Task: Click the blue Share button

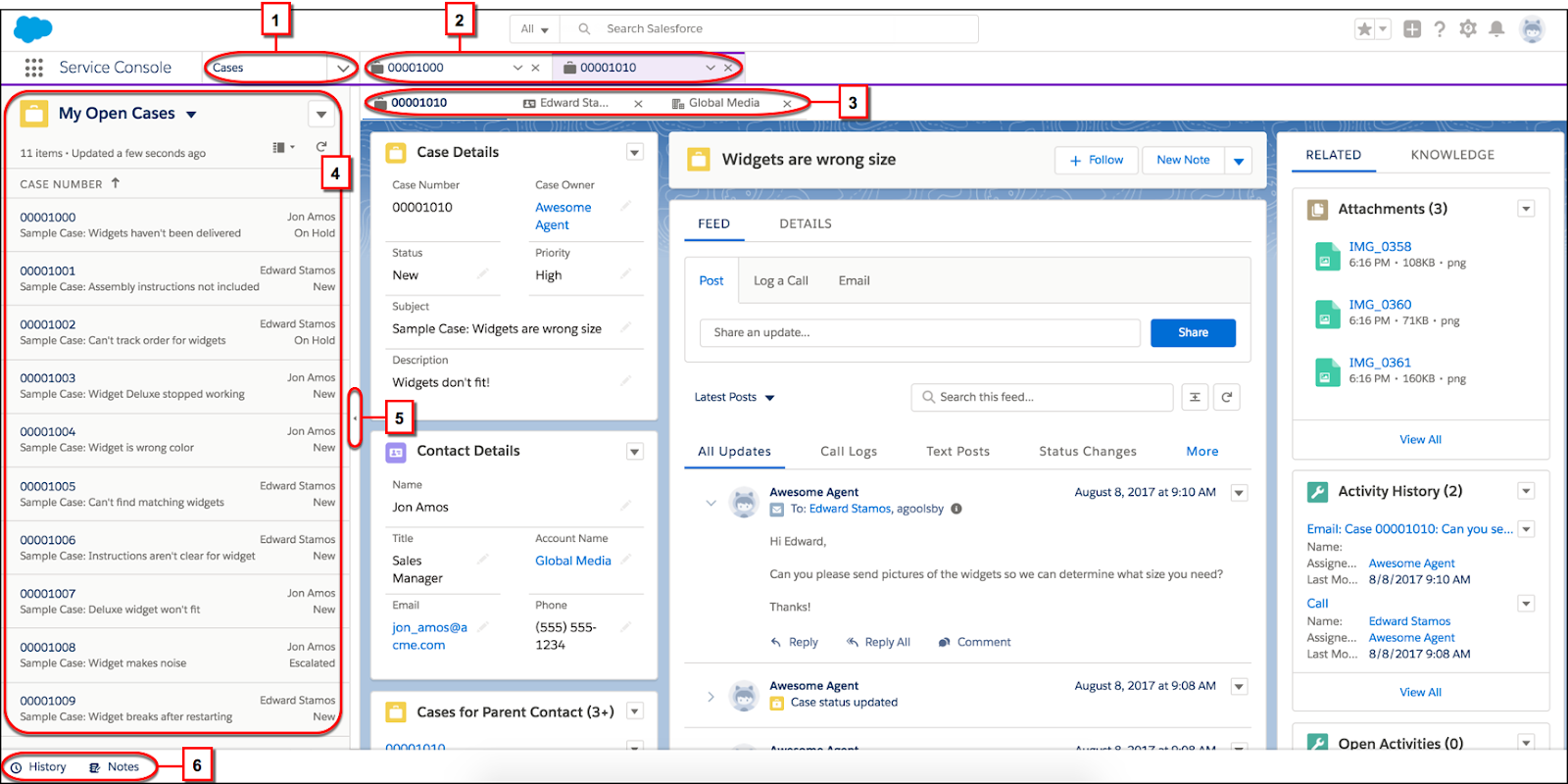Action: [x=1193, y=332]
